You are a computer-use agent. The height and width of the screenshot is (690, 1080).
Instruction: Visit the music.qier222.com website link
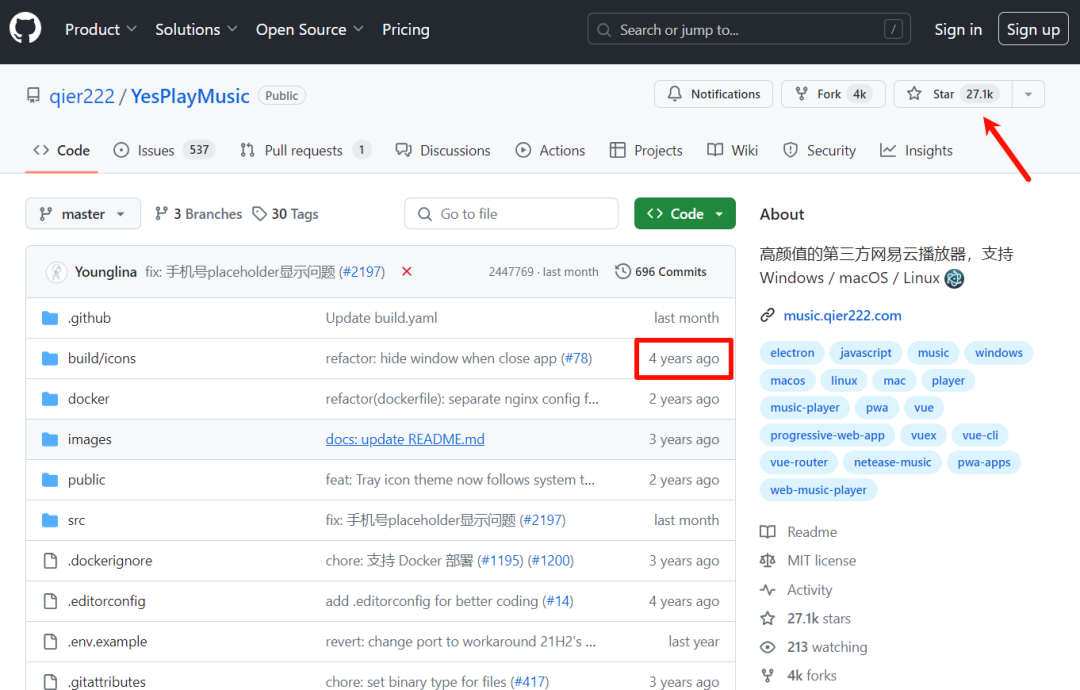(842, 315)
